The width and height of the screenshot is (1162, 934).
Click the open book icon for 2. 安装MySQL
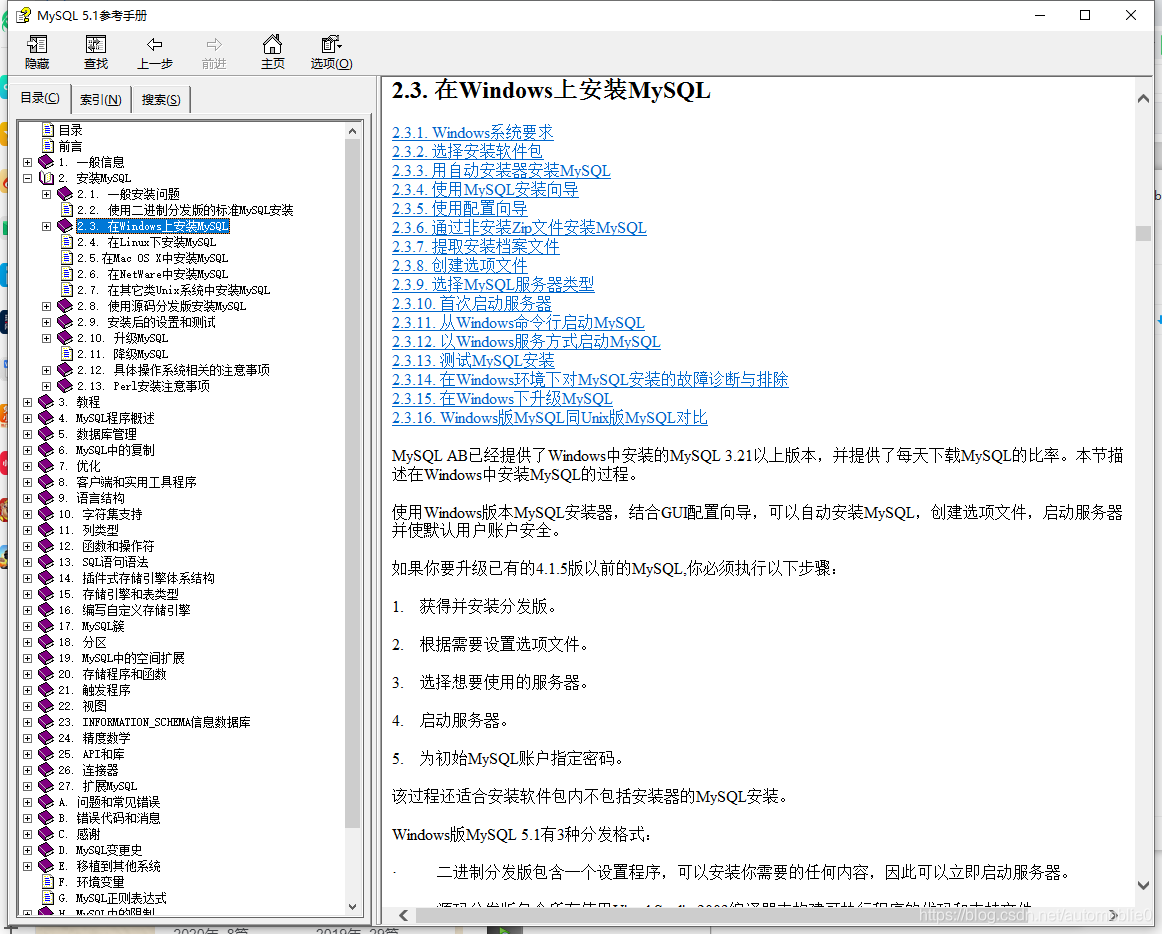pos(46,178)
